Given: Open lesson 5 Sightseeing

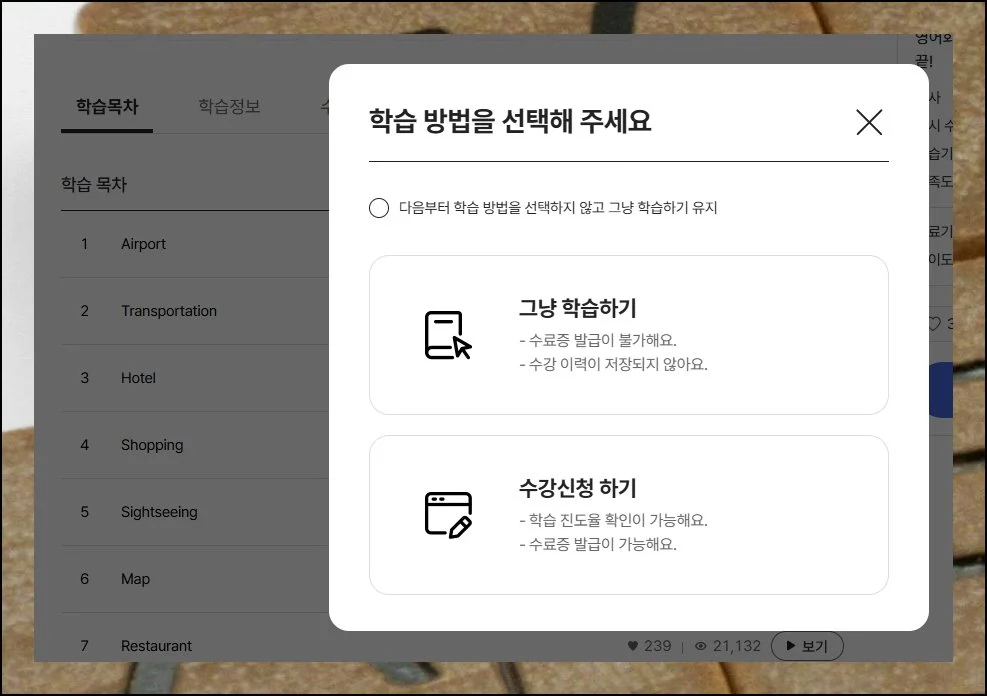Looking at the screenshot, I should tap(159, 512).
